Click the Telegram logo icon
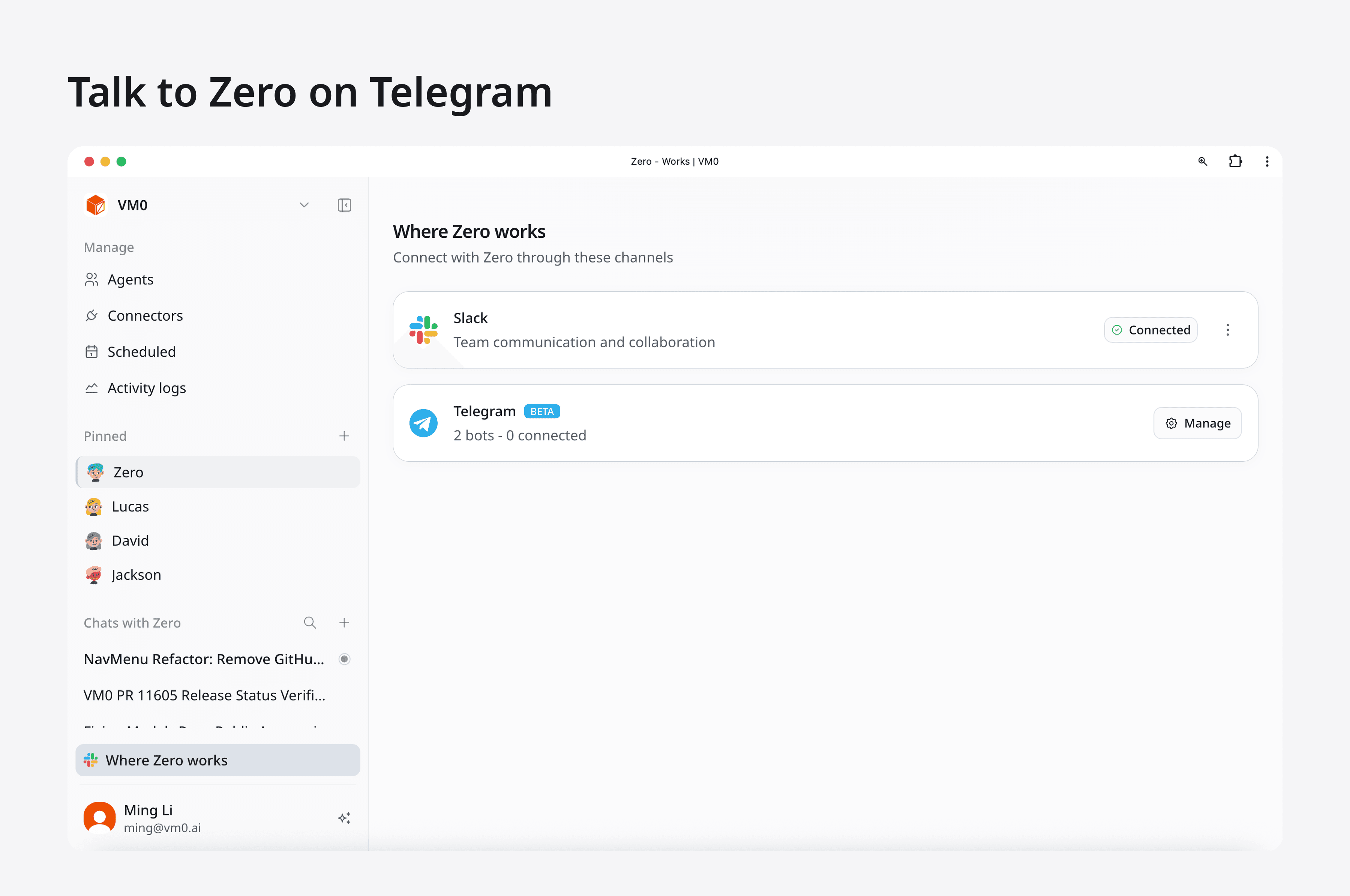1350x896 pixels. coord(423,423)
